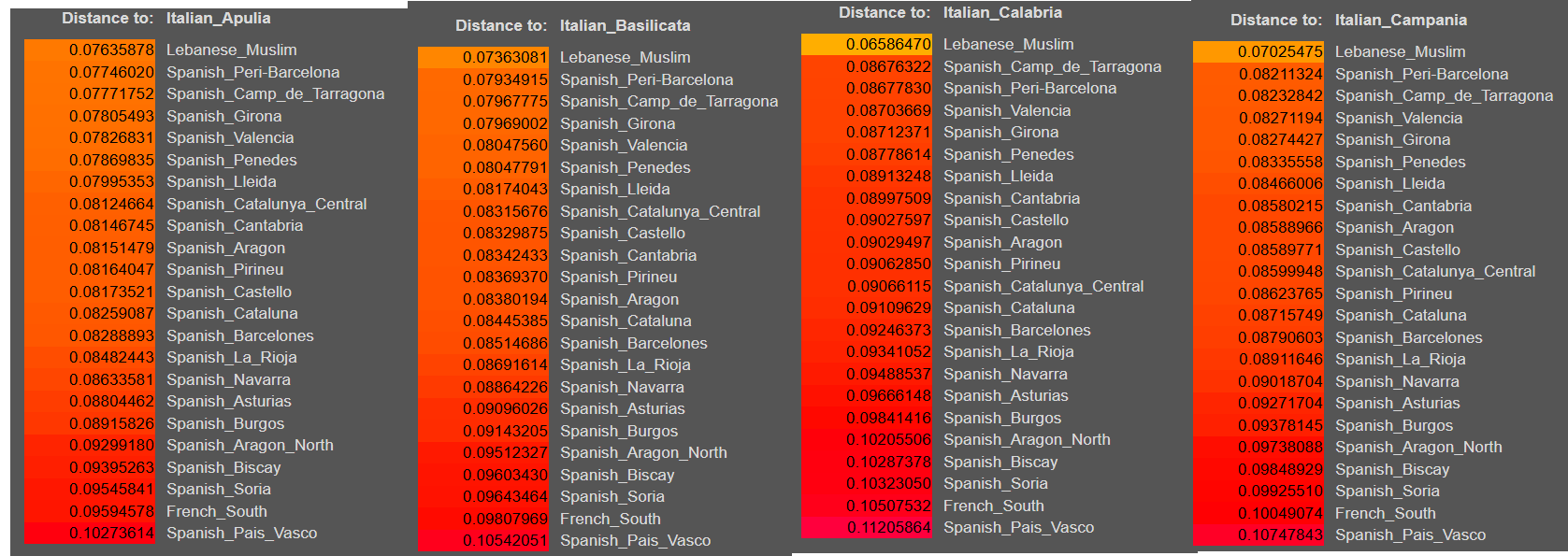Click the Italian_Apulia header label
1568x556 pixels.
click(x=219, y=19)
